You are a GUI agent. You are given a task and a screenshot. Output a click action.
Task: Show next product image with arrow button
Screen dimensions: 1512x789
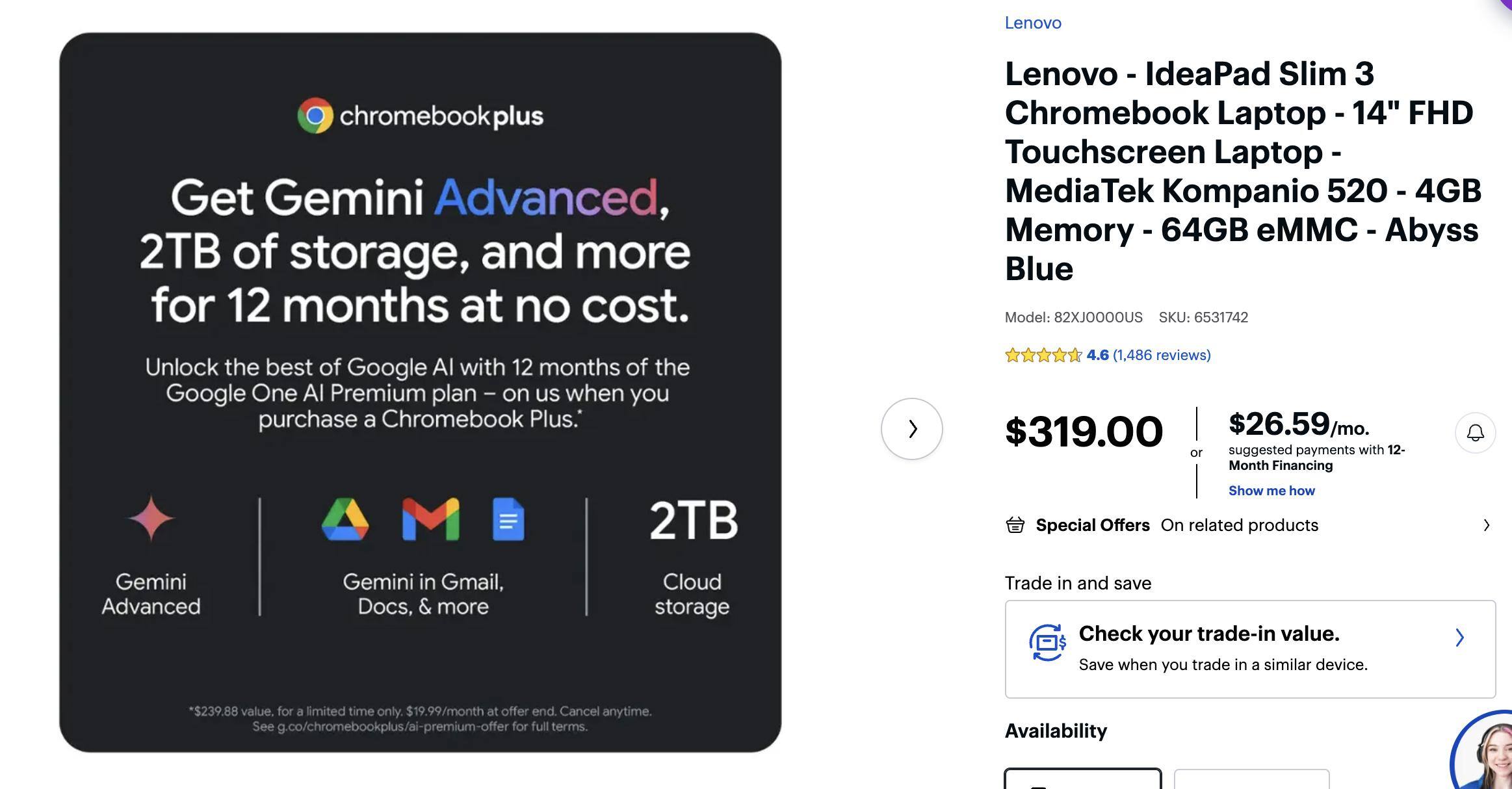point(911,429)
